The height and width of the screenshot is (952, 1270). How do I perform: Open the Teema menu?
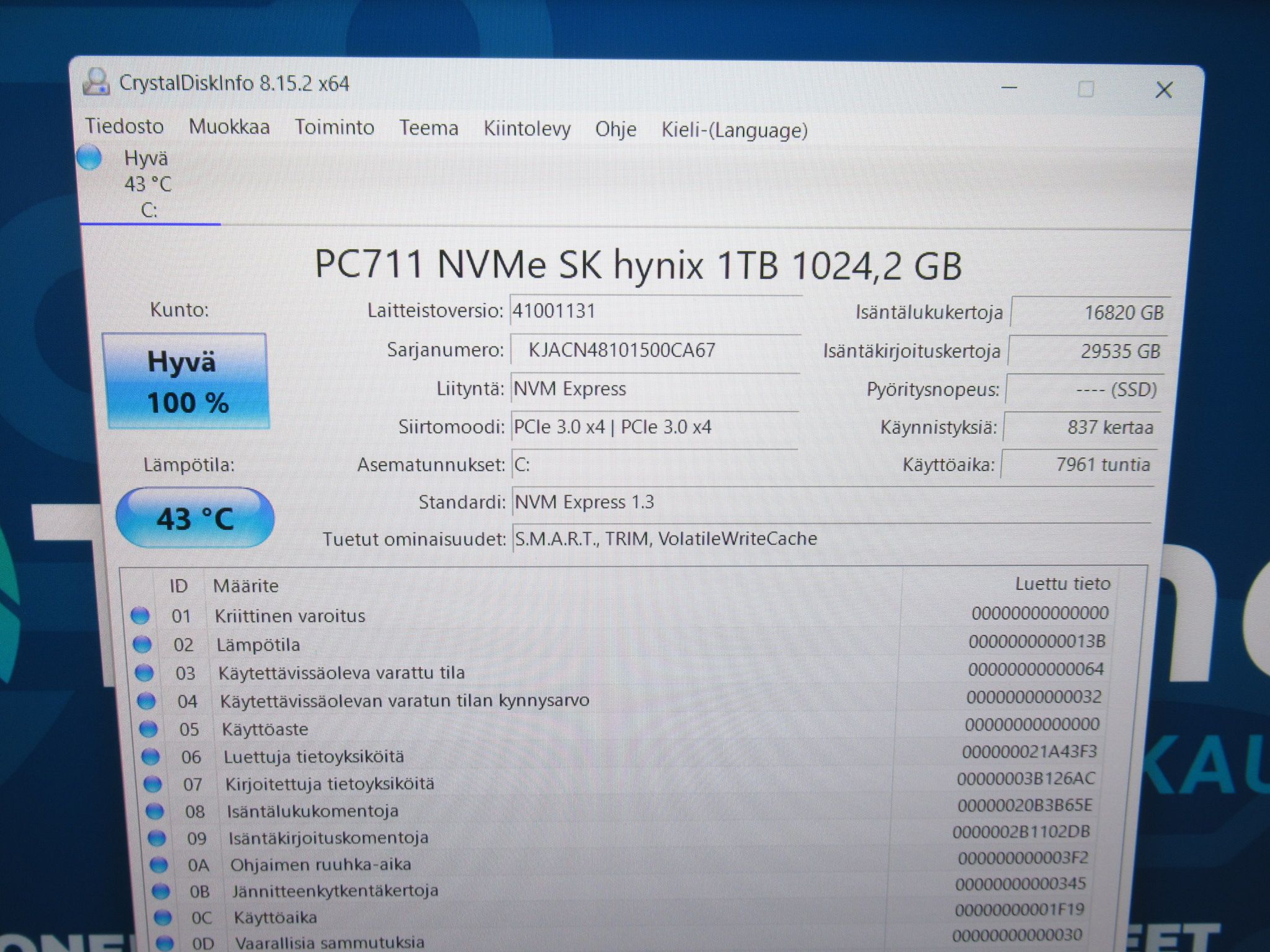pyautogui.click(x=429, y=128)
